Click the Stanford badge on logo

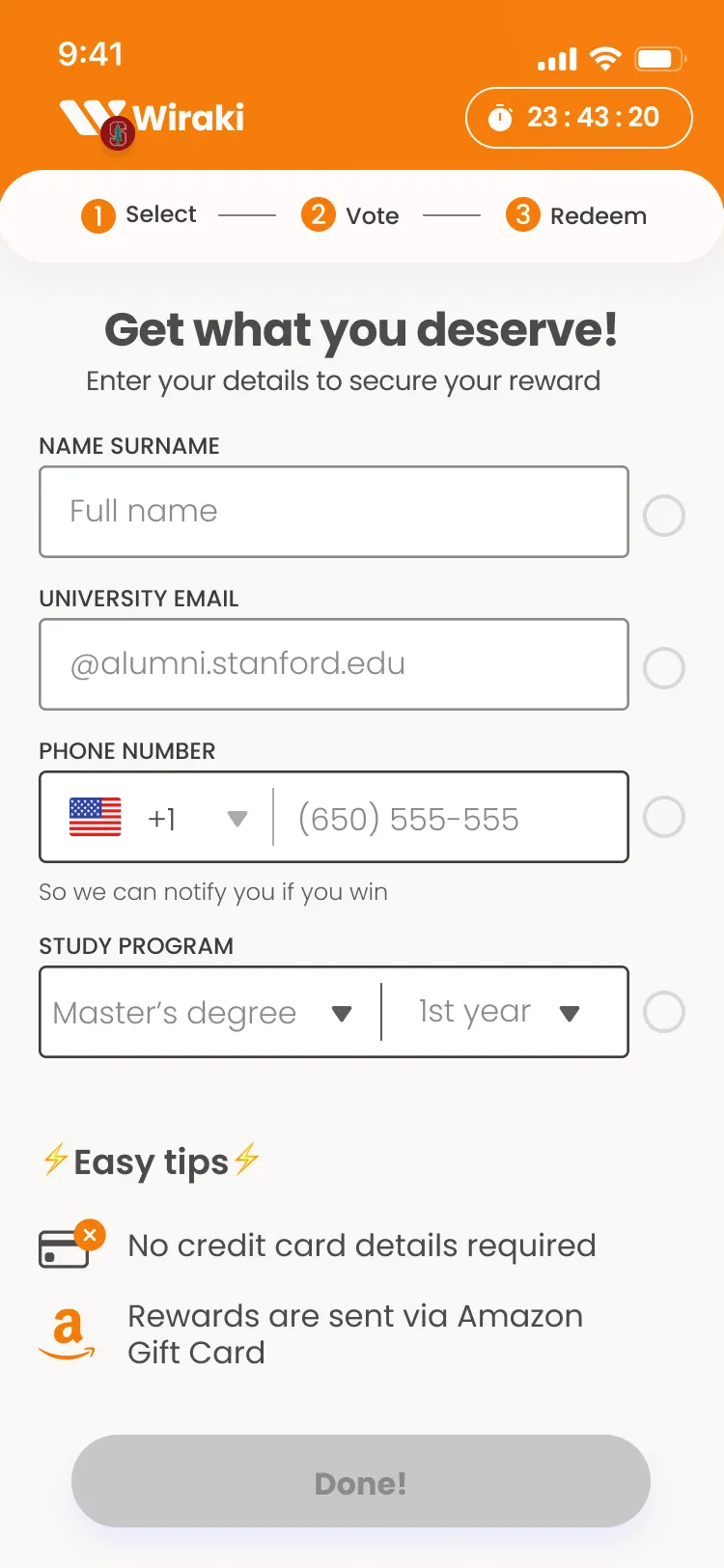(118, 133)
